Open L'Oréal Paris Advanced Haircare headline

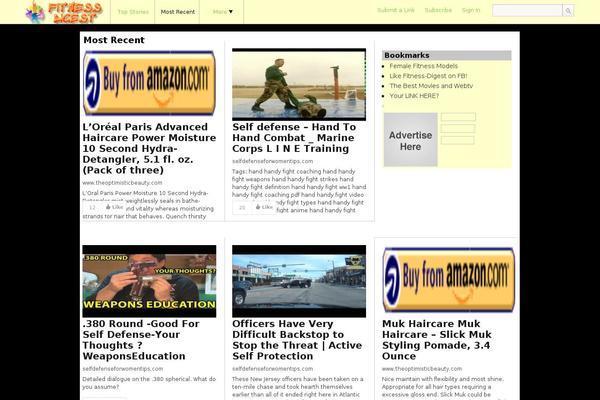[149, 149]
